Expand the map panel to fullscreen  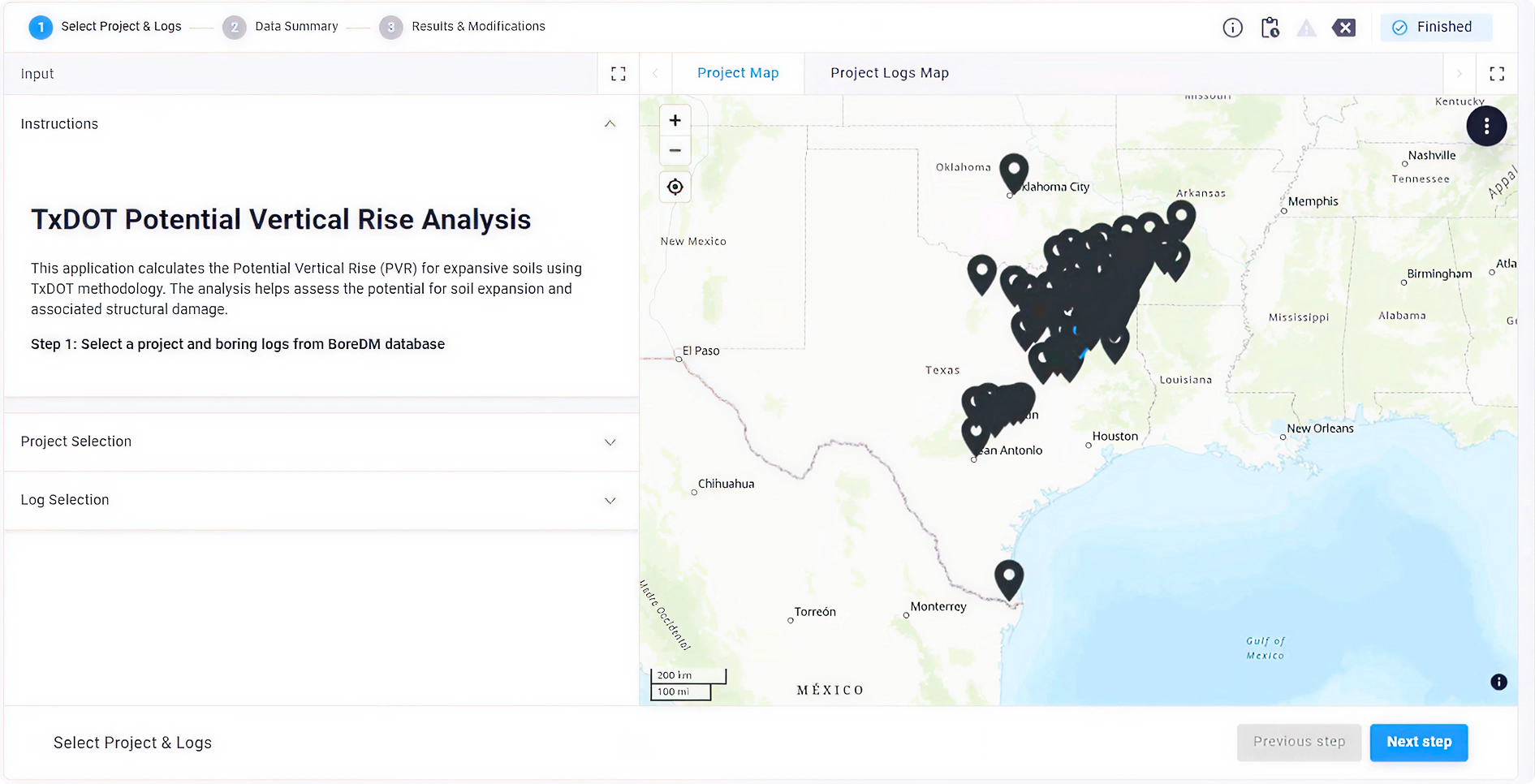(1497, 74)
